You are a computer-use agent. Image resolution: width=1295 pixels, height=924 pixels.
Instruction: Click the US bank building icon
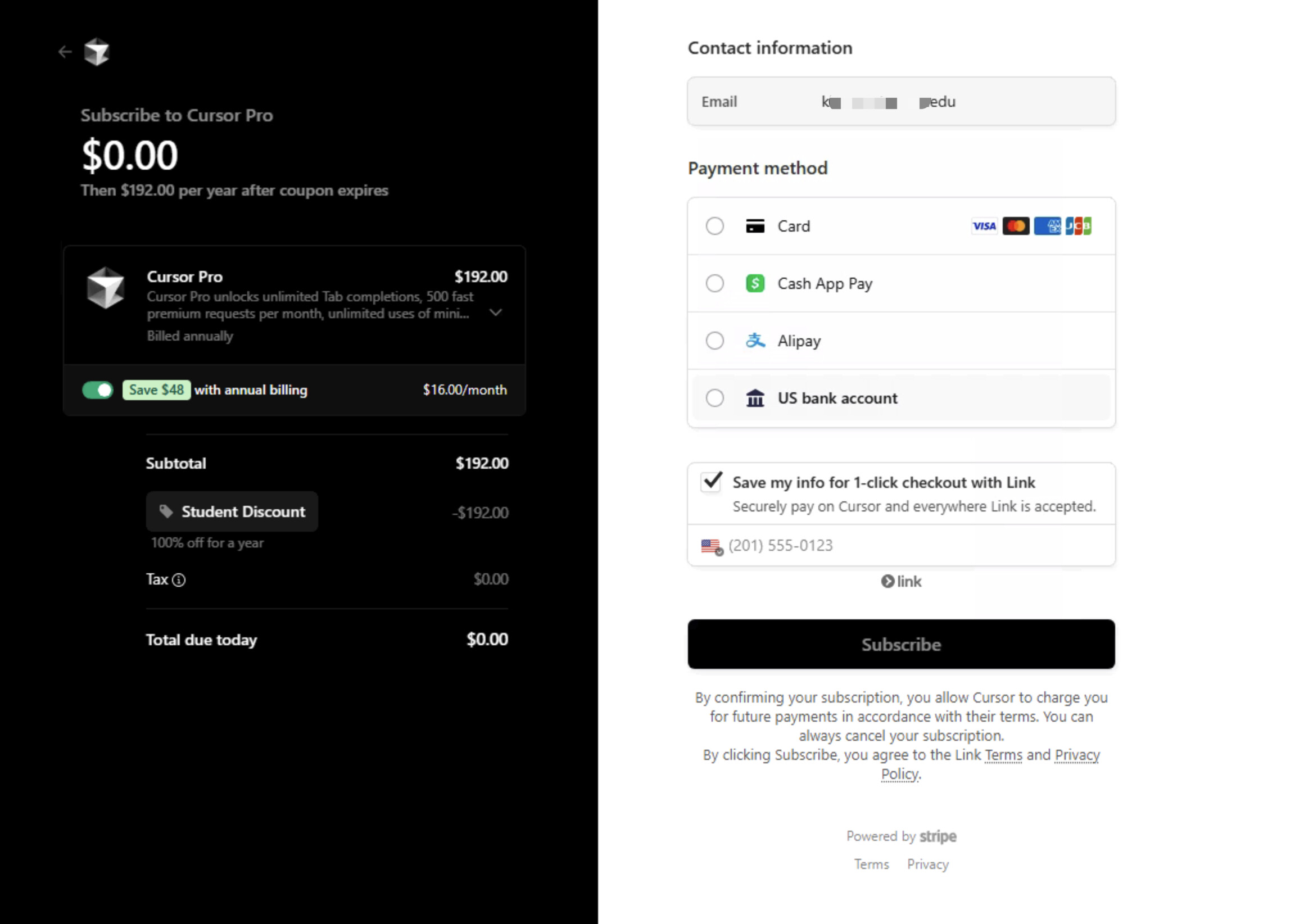point(755,398)
